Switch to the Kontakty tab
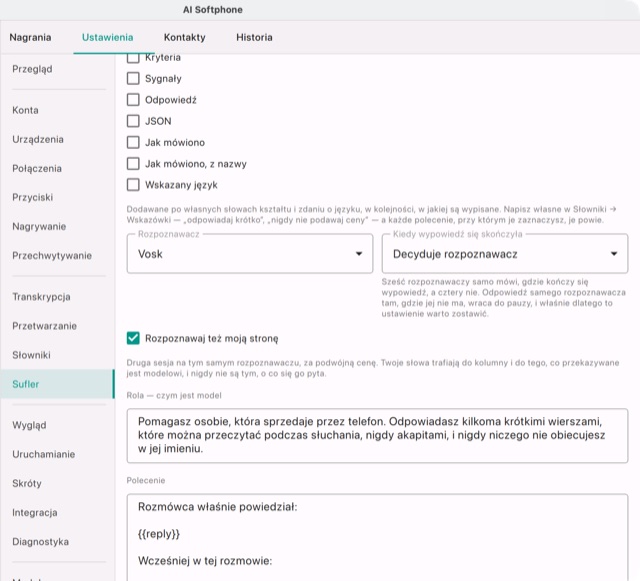640x581 pixels. tap(184, 37)
